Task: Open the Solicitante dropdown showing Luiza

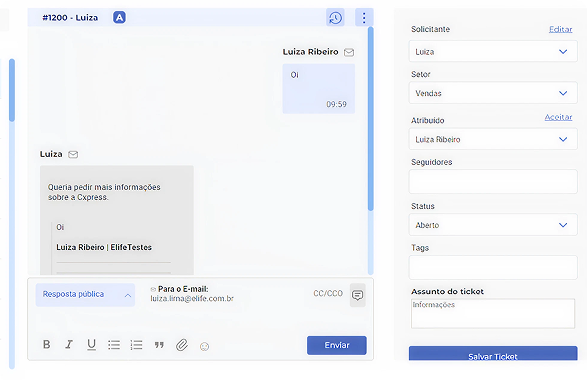Action: click(493, 52)
